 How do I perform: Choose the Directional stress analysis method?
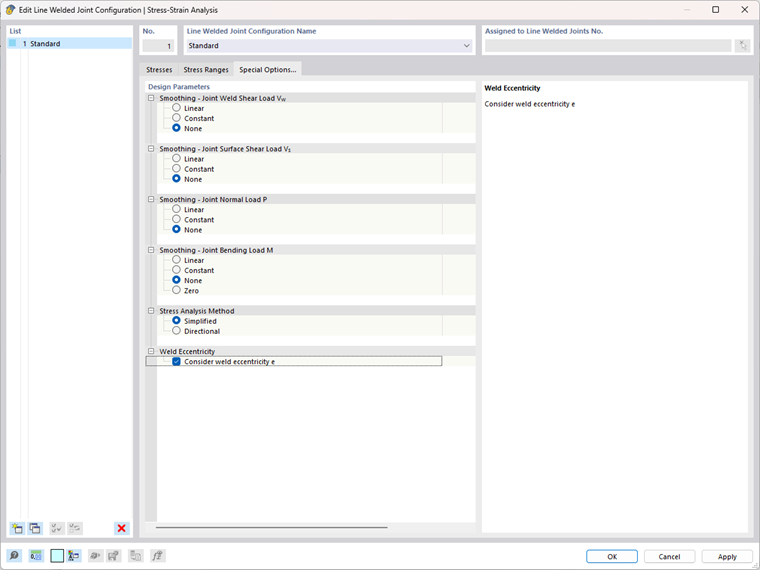176,331
